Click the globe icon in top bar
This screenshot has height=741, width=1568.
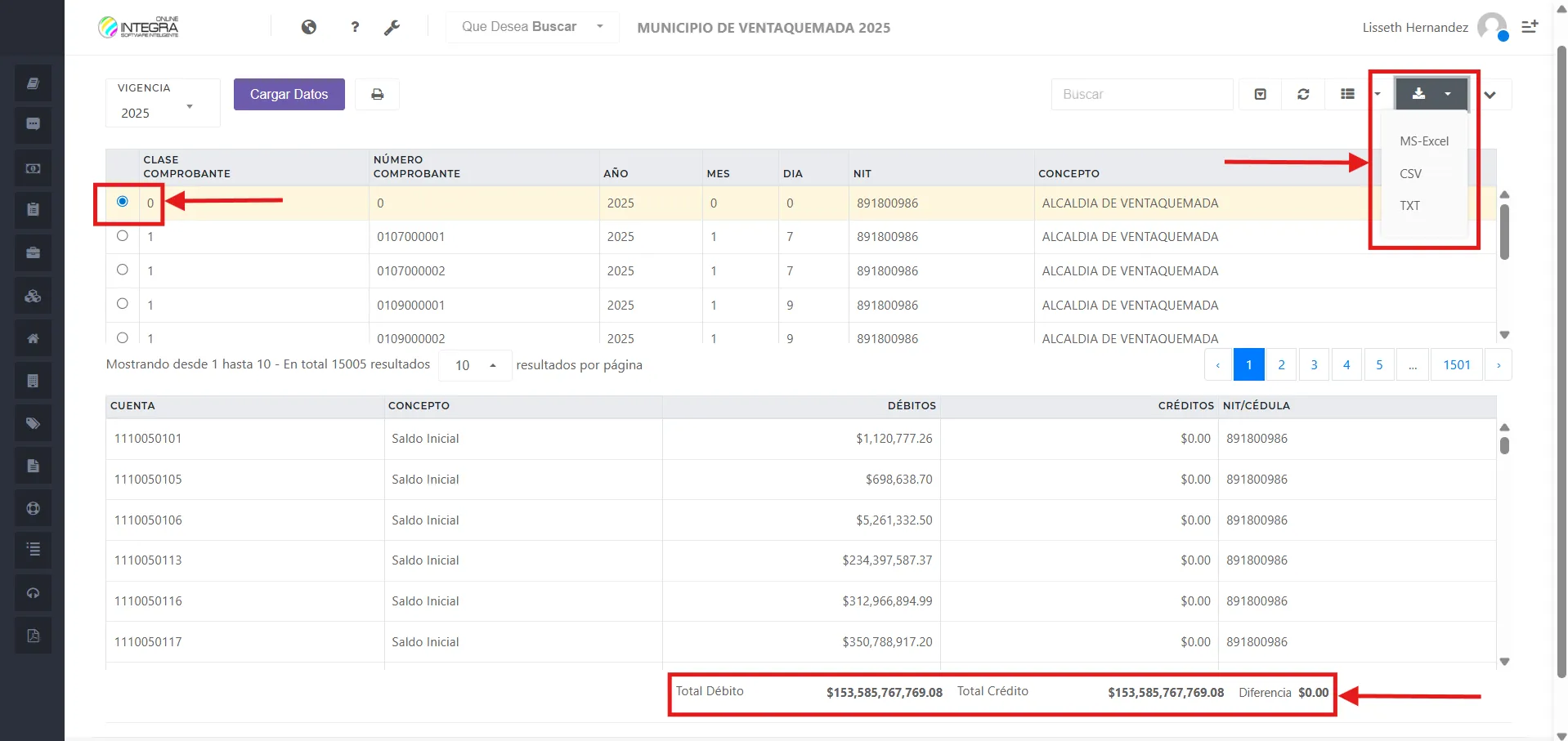(x=309, y=27)
